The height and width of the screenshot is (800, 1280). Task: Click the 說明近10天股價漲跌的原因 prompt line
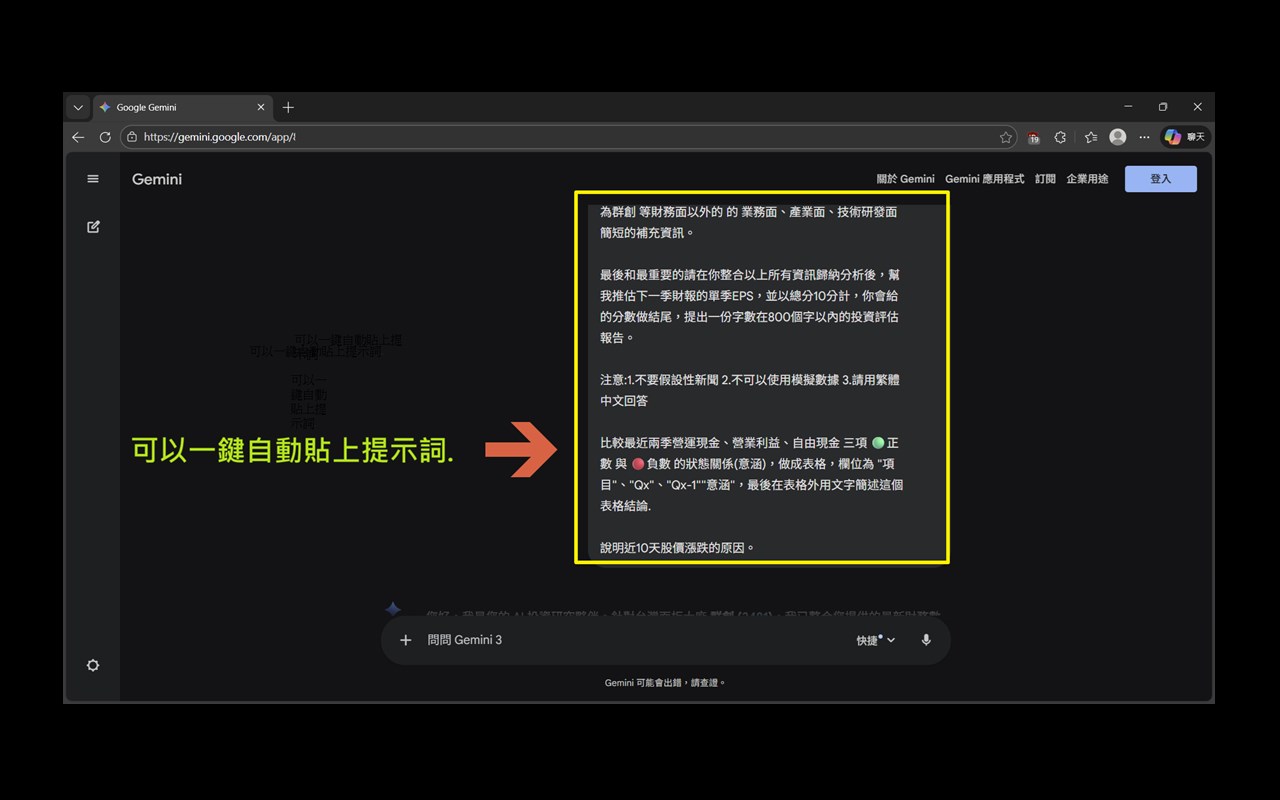(x=677, y=548)
